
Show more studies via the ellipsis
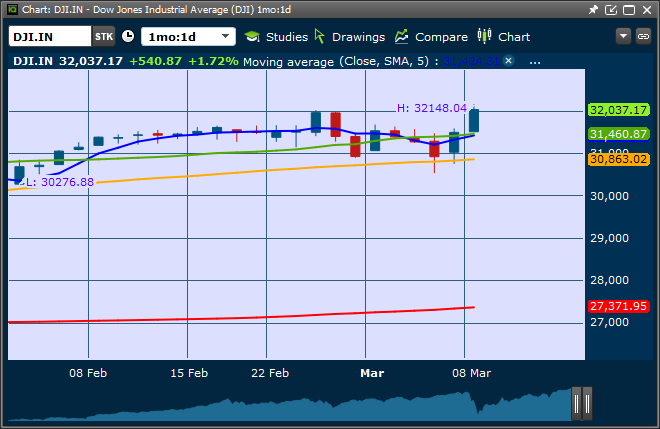coord(535,62)
